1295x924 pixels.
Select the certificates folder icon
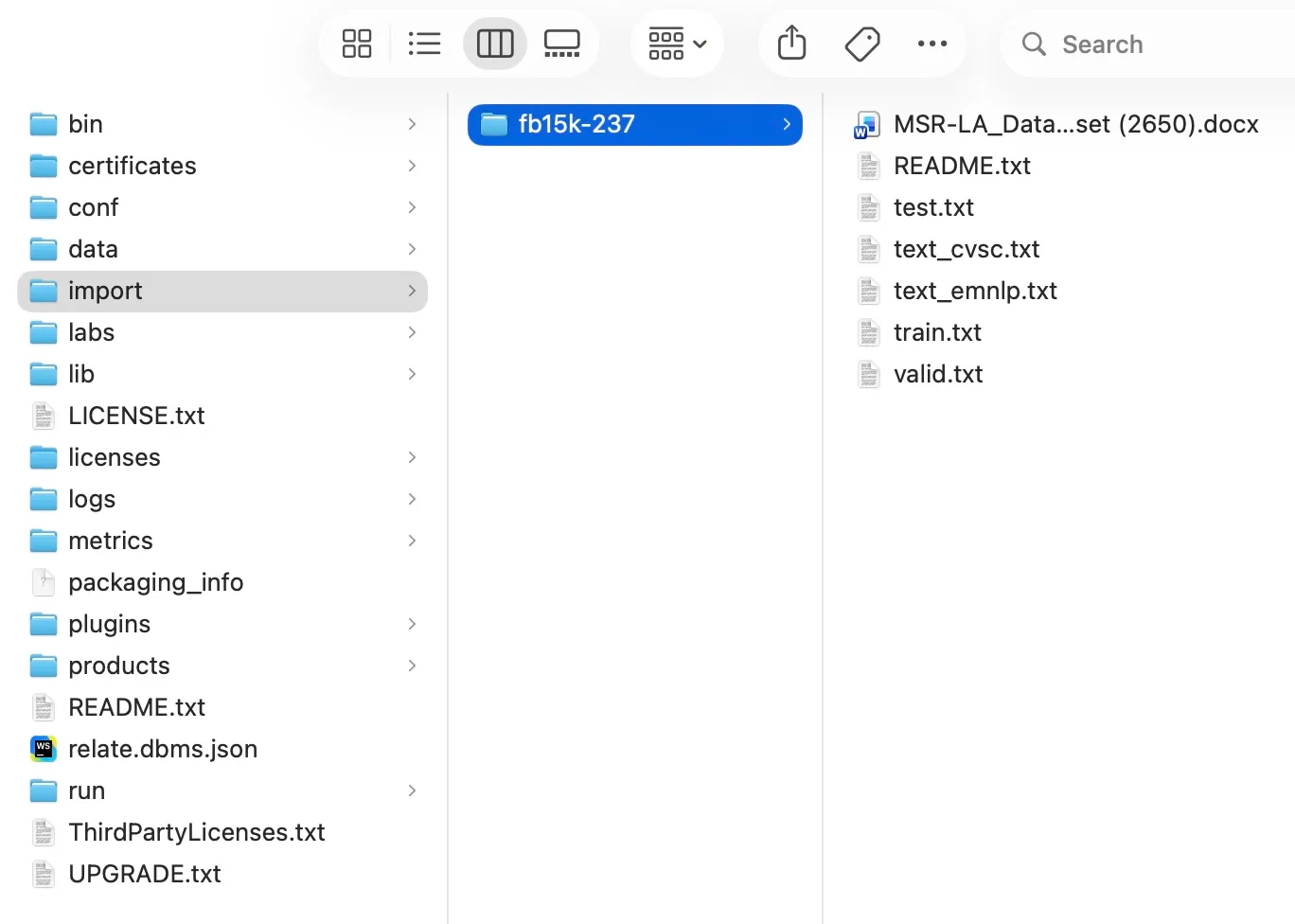44,166
